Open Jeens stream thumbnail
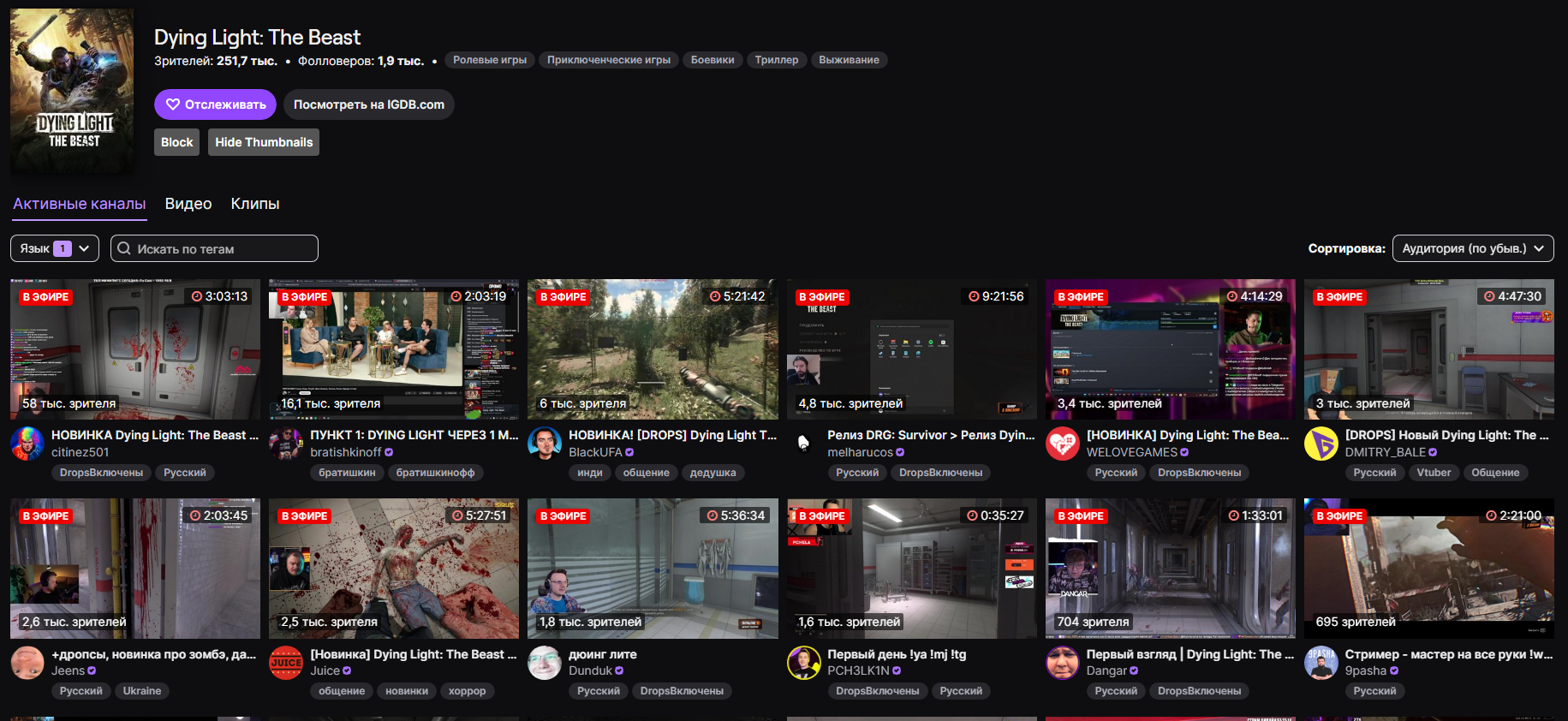 coord(135,569)
